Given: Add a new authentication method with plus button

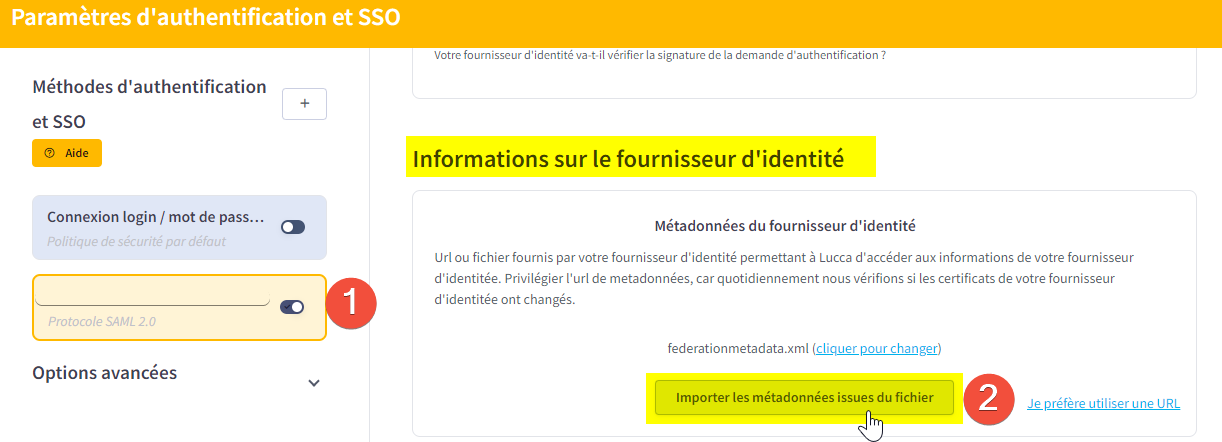Looking at the screenshot, I should coord(305,104).
